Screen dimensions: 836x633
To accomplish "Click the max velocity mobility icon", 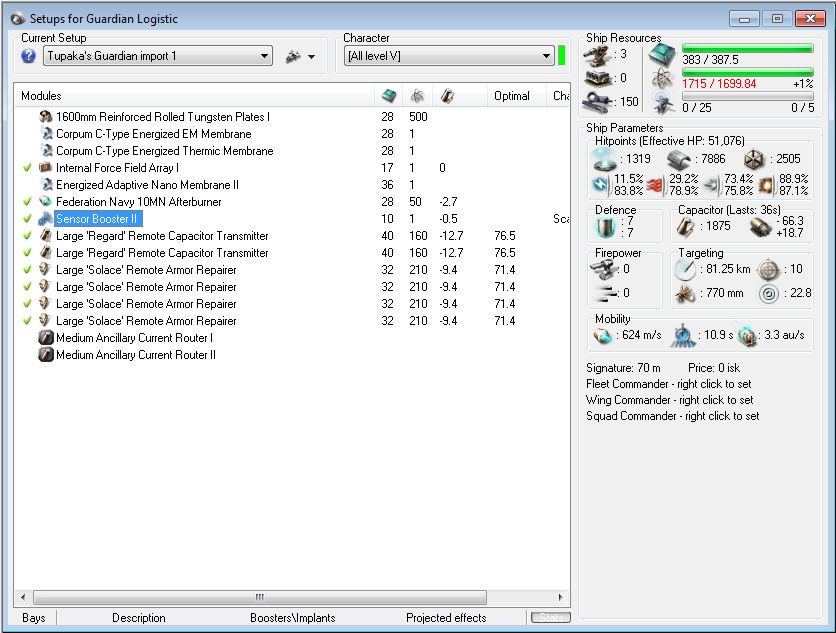I will tap(604, 336).
